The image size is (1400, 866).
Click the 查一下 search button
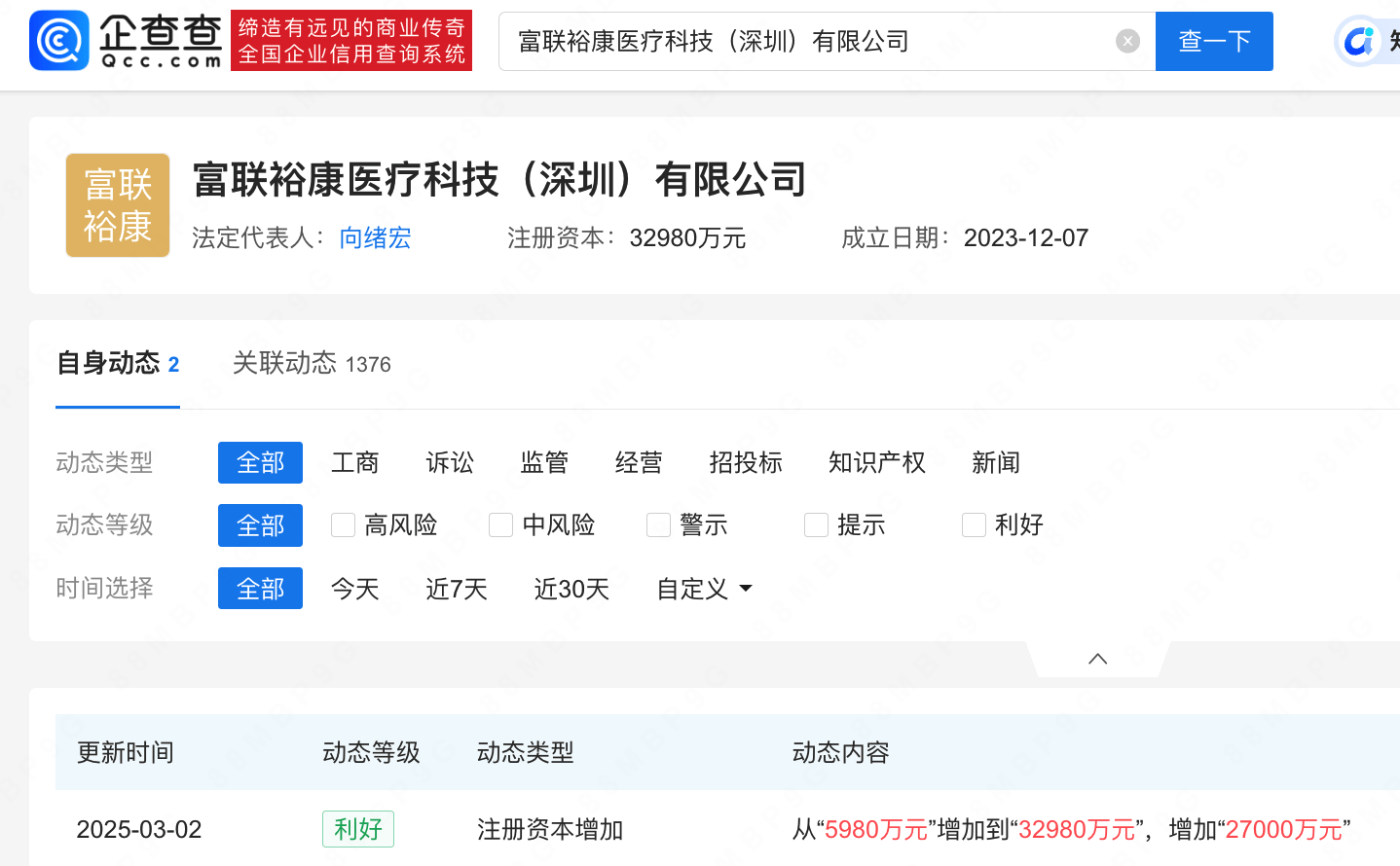pos(1214,41)
